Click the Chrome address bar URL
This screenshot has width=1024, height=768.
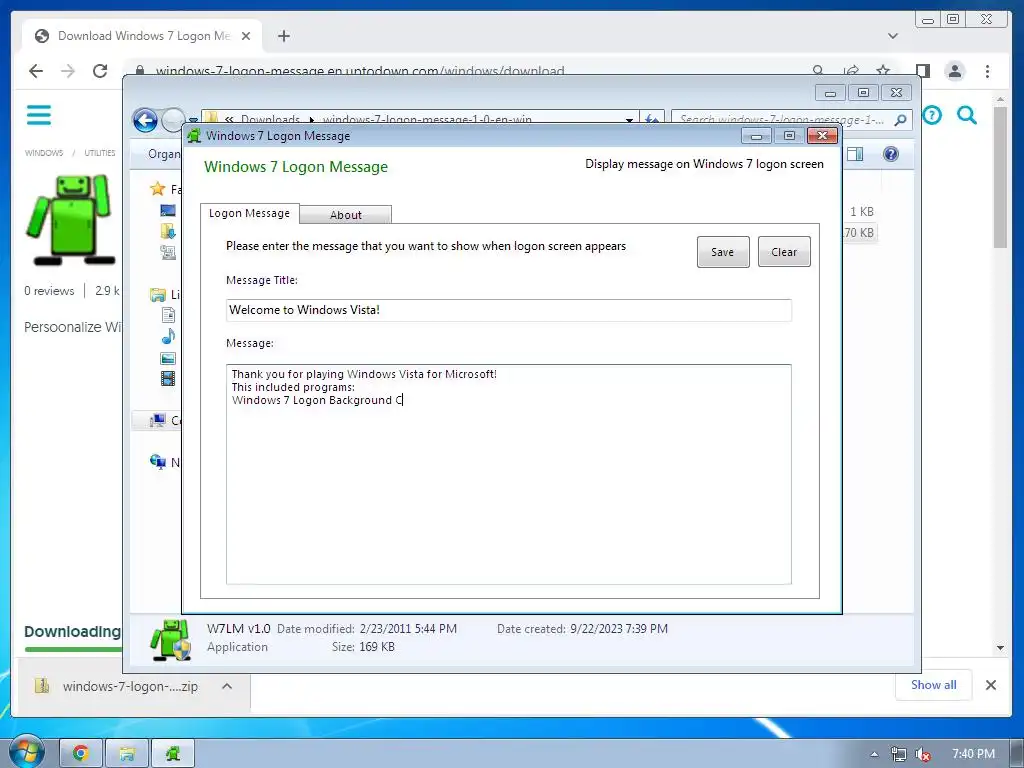click(x=360, y=71)
